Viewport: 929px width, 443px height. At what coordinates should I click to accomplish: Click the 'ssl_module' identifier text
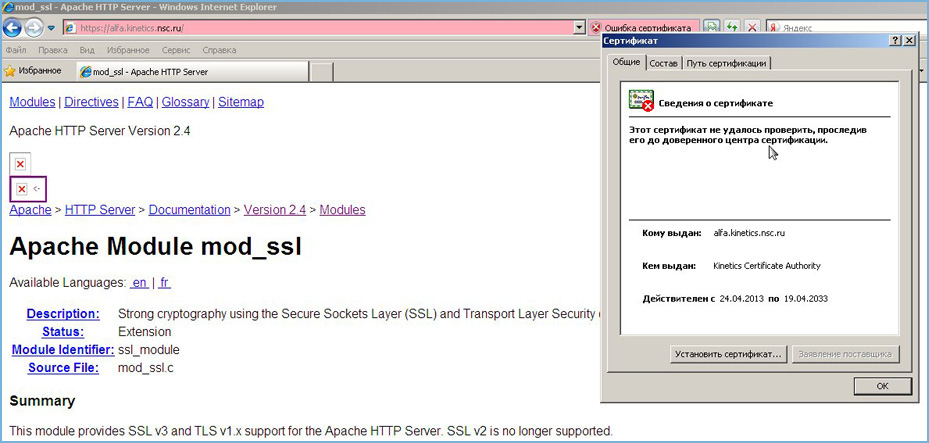149,349
